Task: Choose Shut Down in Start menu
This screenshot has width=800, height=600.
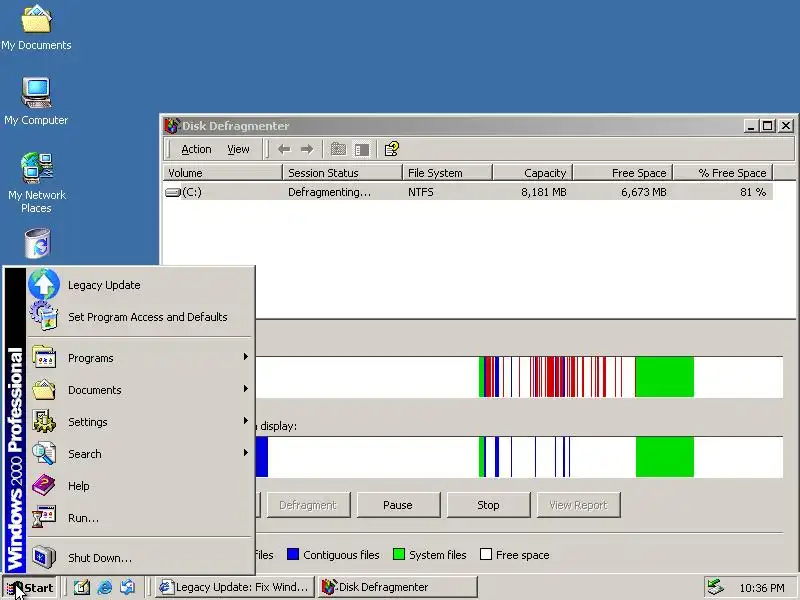Action: click(140, 558)
